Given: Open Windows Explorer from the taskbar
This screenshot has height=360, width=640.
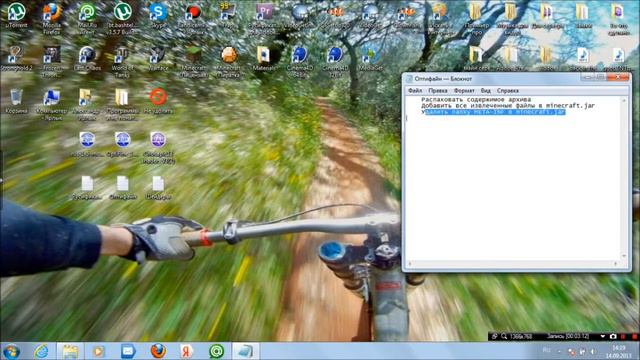Looking at the screenshot, I should [x=70, y=351].
